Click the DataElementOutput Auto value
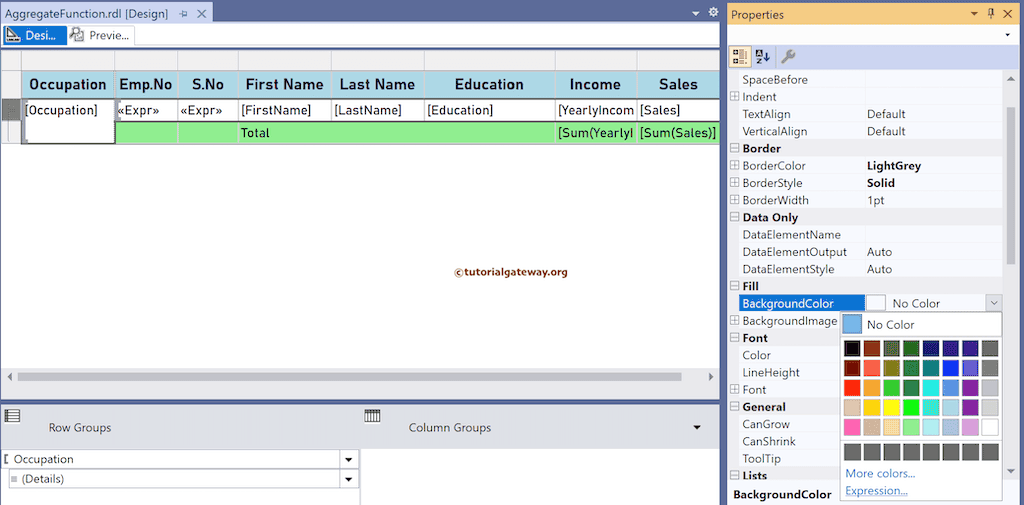 (879, 252)
